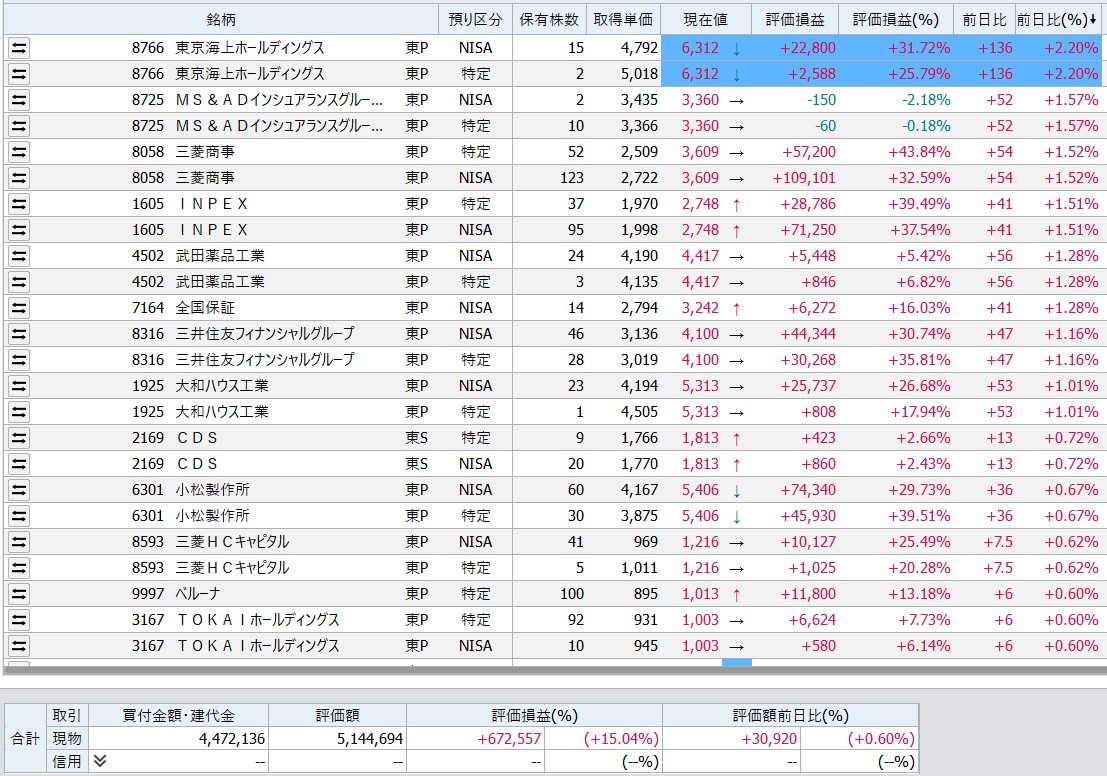Click total purchase amount 4,472,136
1107x776 pixels.
click(x=232, y=739)
